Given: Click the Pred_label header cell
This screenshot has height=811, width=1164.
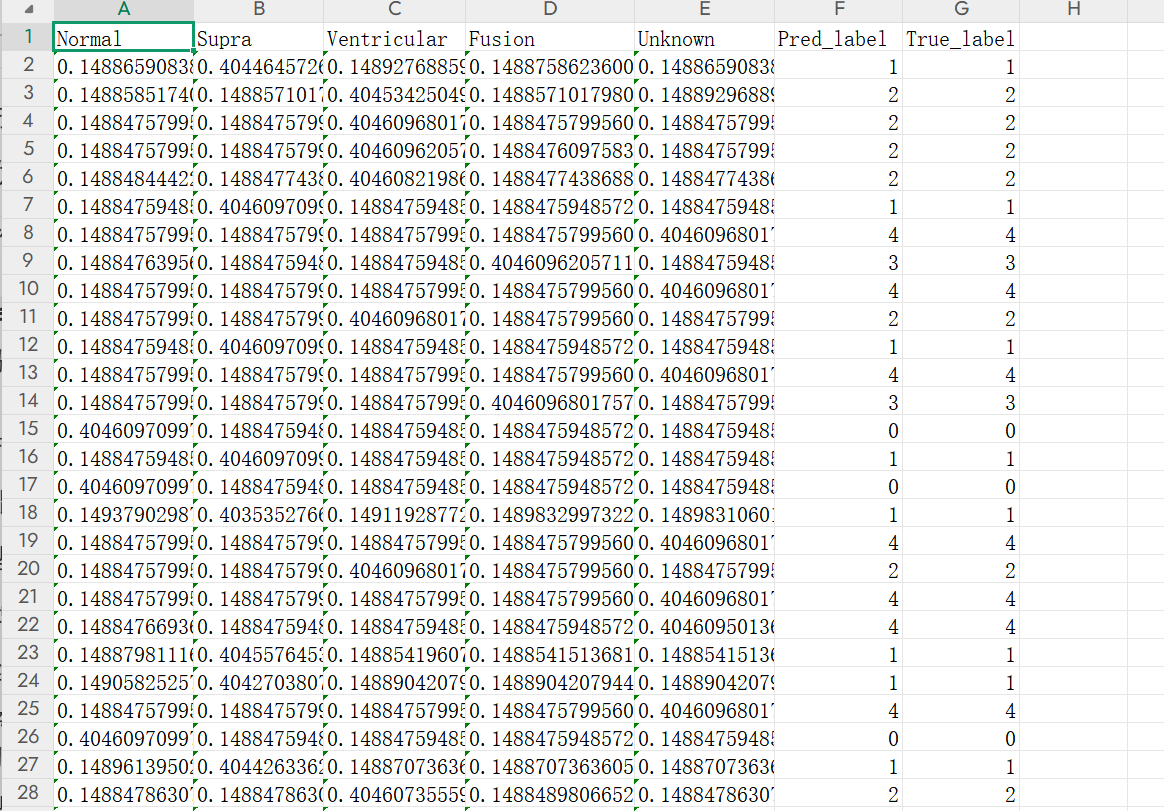Looking at the screenshot, I should 839,38.
